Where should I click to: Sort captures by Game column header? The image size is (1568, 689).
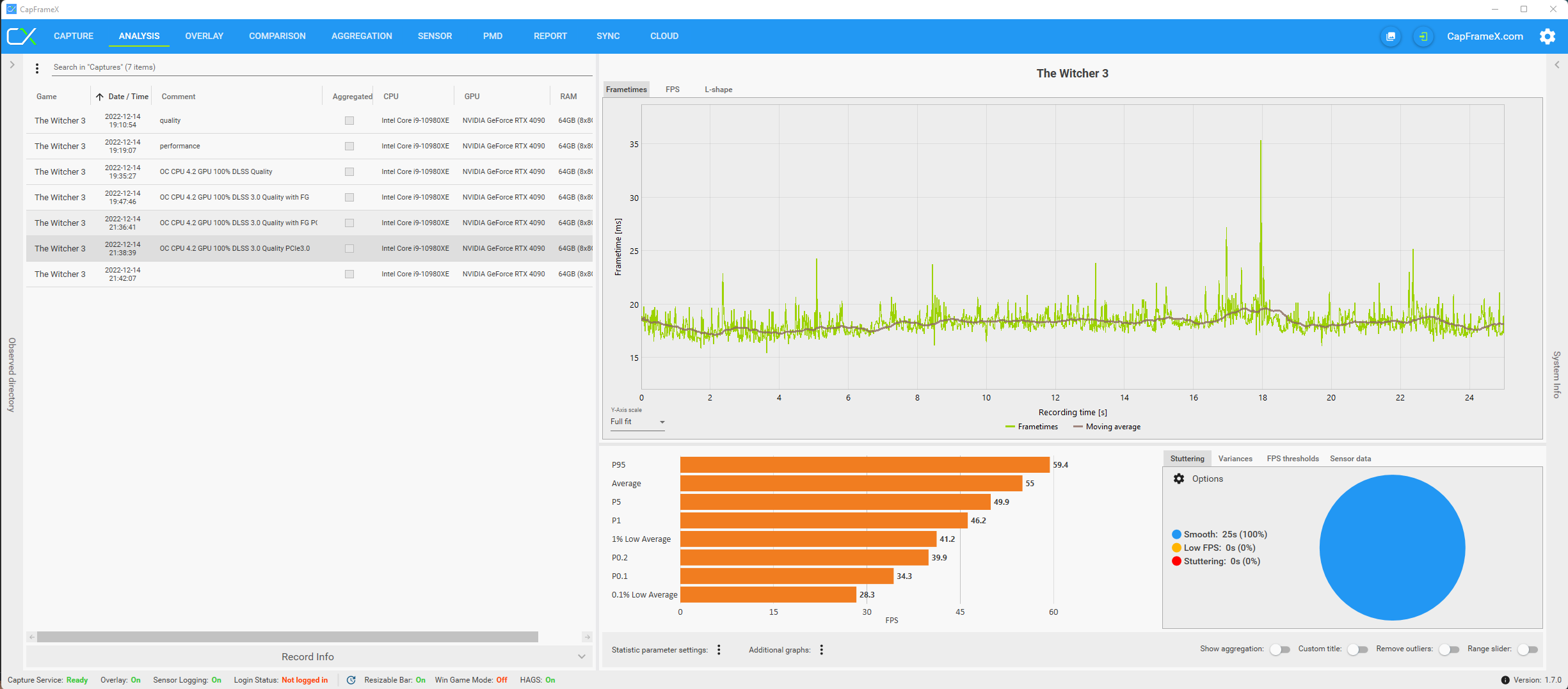point(46,97)
